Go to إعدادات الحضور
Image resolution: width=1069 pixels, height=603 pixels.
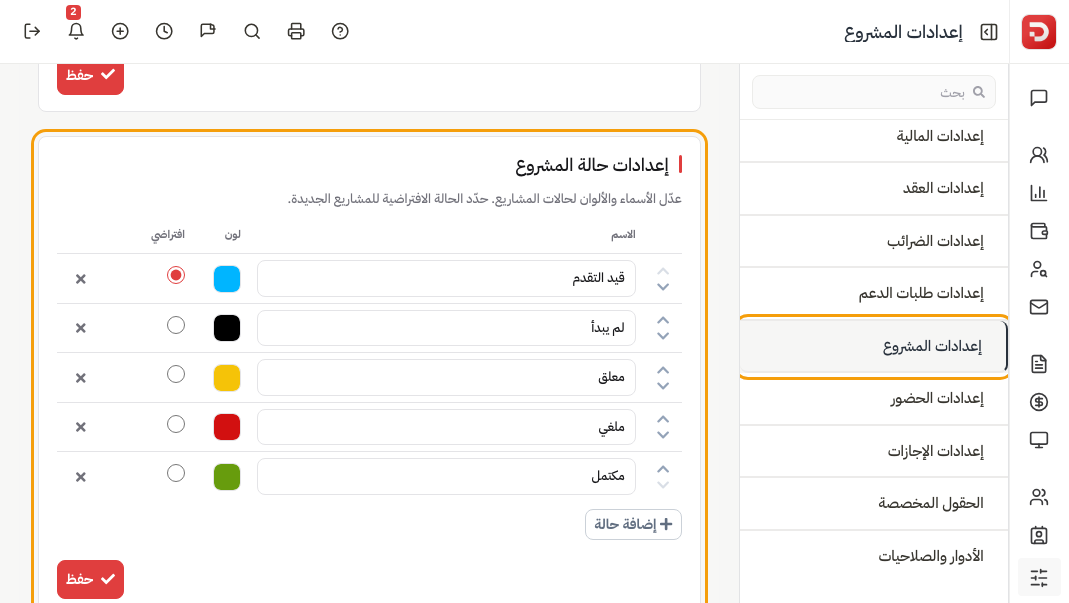point(874,398)
